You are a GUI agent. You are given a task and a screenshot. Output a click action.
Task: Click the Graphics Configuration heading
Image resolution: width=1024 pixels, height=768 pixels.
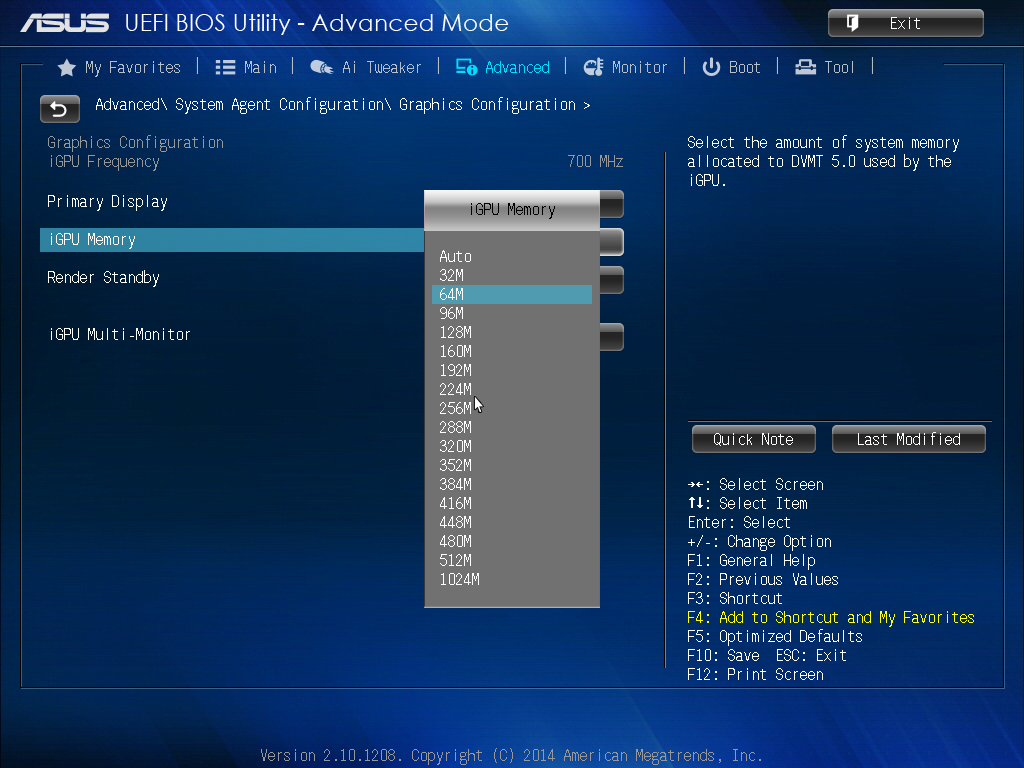(135, 142)
